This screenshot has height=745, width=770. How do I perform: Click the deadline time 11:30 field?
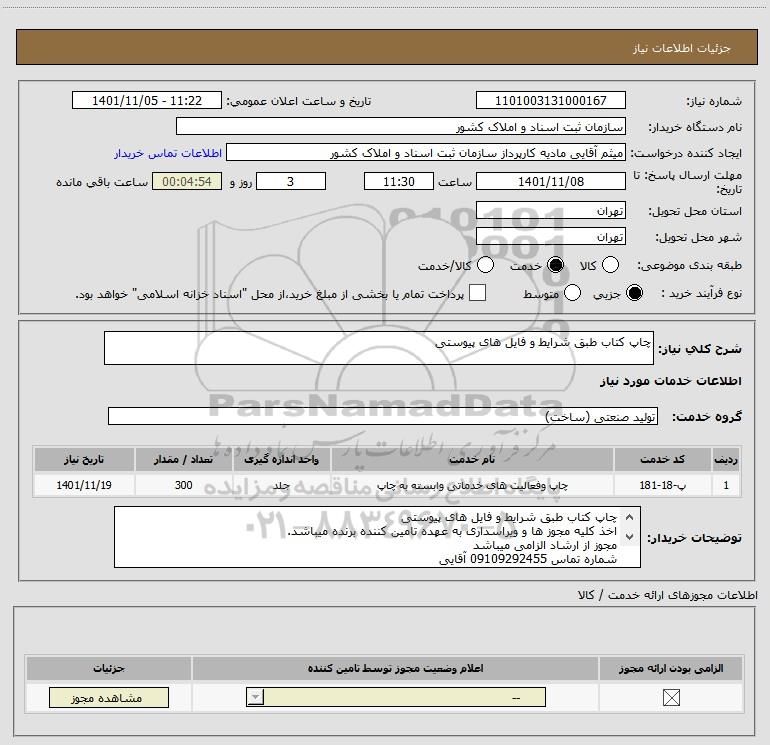(399, 181)
